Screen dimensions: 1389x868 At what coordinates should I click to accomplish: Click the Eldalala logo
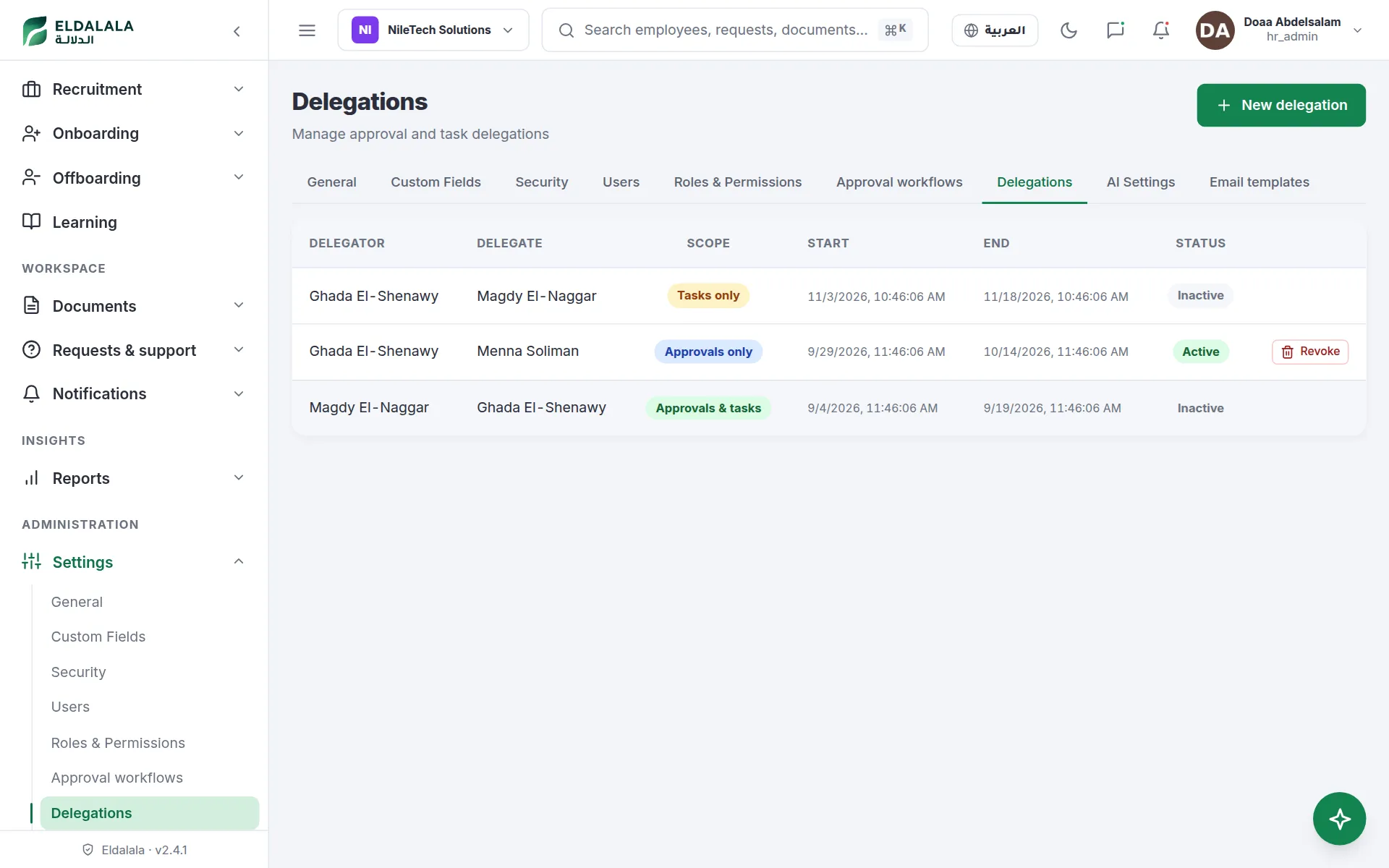click(x=78, y=30)
